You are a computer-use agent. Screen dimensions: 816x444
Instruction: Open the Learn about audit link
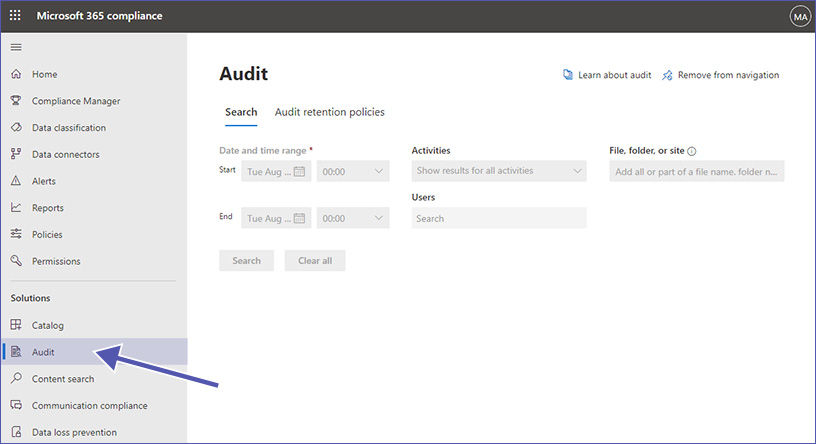(x=614, y=75)
